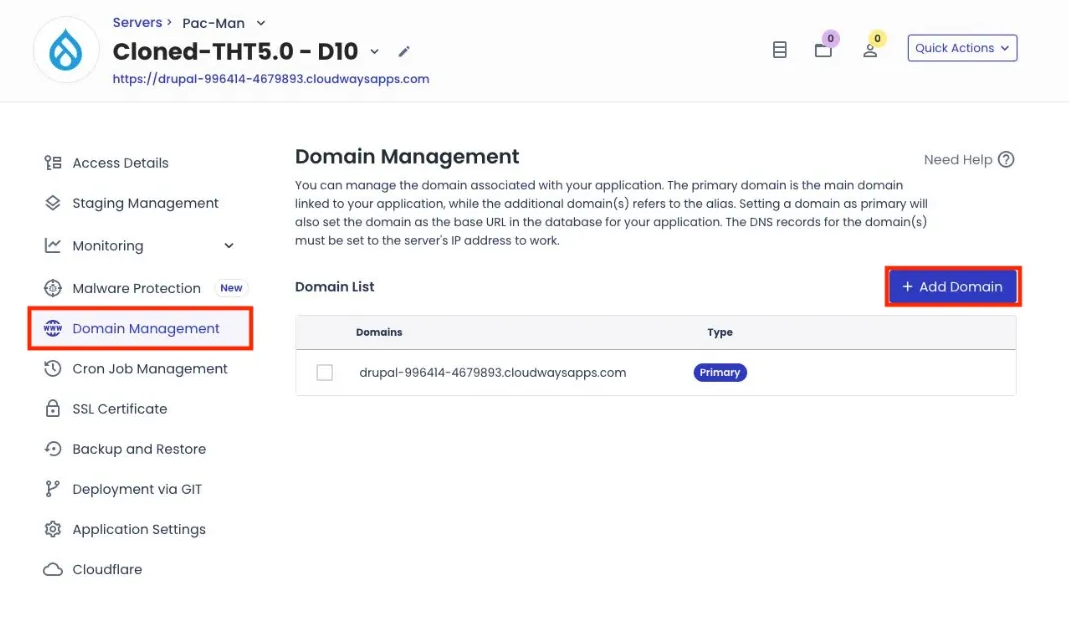Click the Malware Protection shield icon
The image size is (1069, 620).
tap(53, 288)
